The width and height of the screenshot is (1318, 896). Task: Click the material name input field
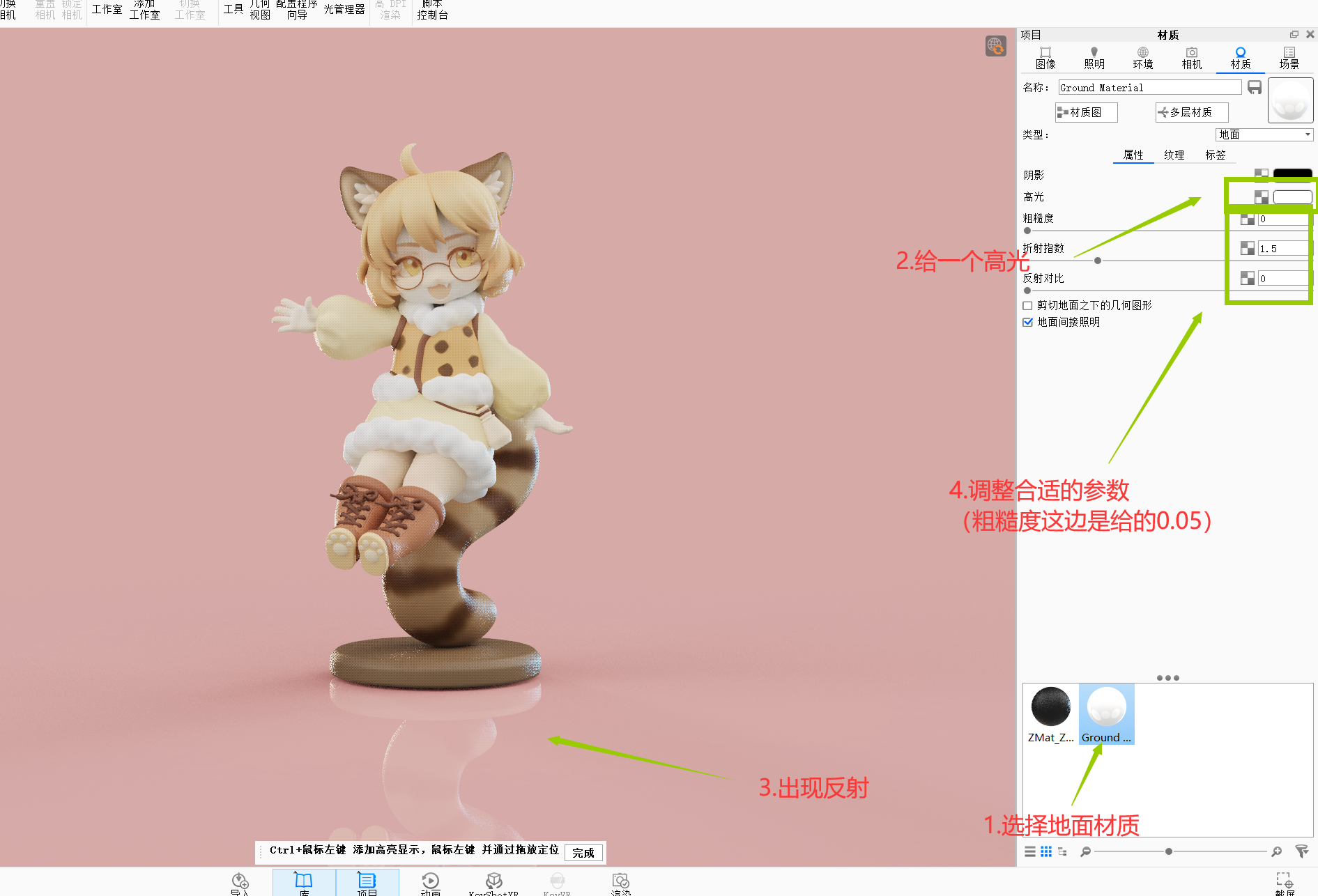click(x=1150, y=87)
